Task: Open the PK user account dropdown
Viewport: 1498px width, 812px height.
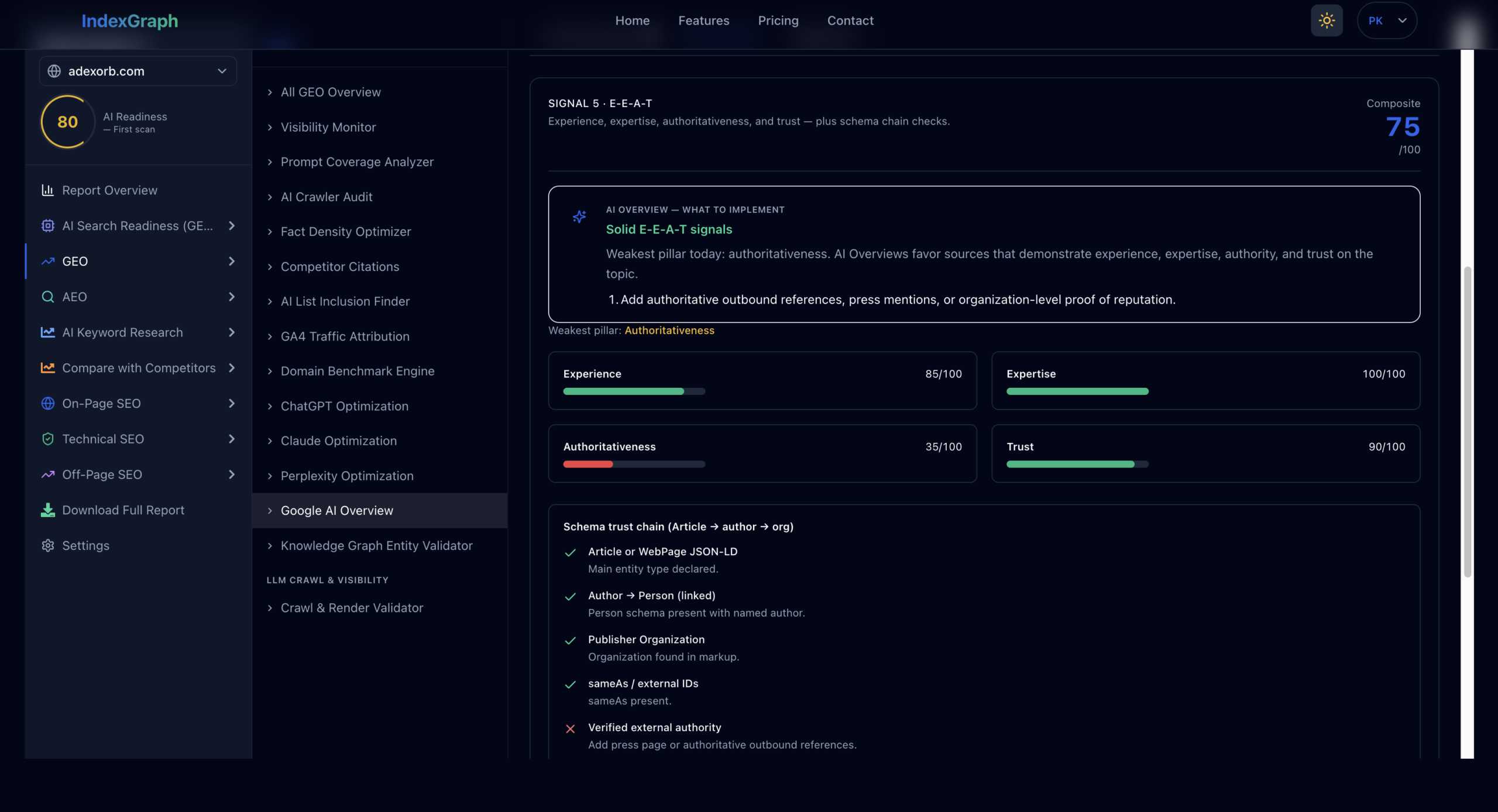Action: [x=1387, y=20]
